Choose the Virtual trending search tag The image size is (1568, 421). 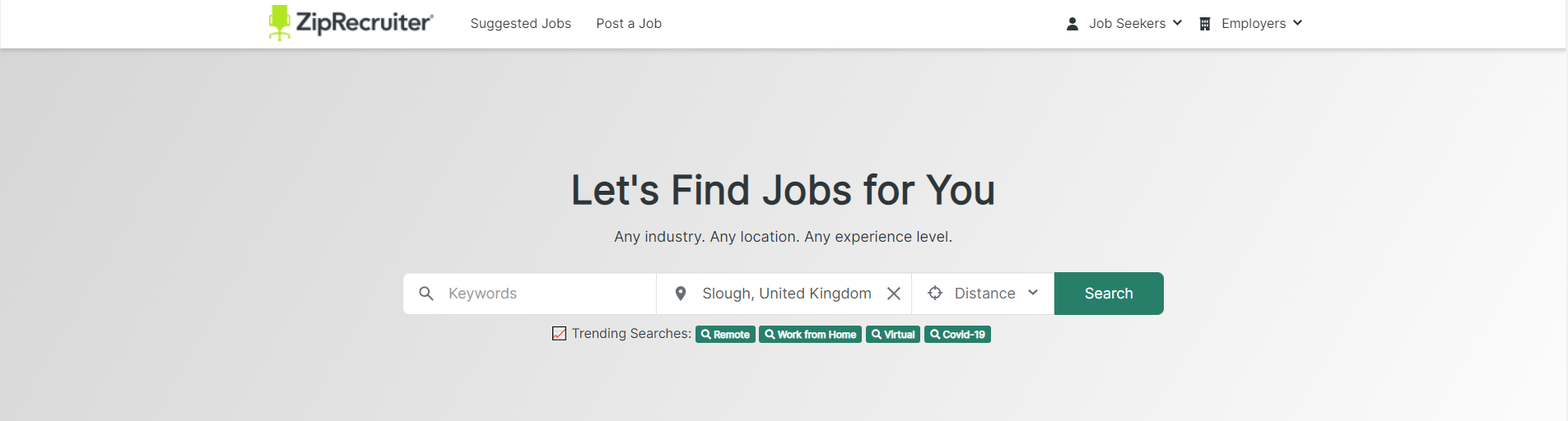click(893, 335)
